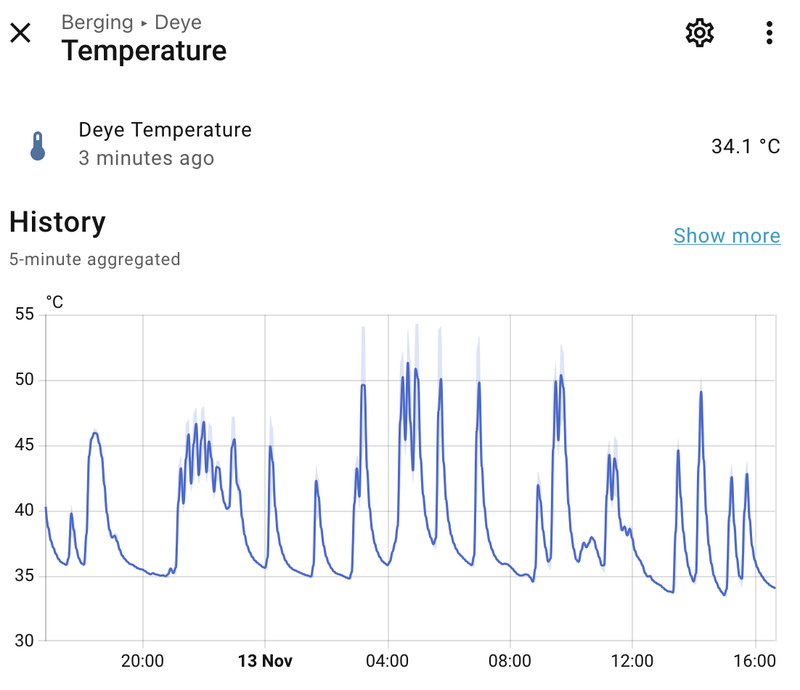
Task: Click the Deye Temperature entity name
Action: point(165,130)
